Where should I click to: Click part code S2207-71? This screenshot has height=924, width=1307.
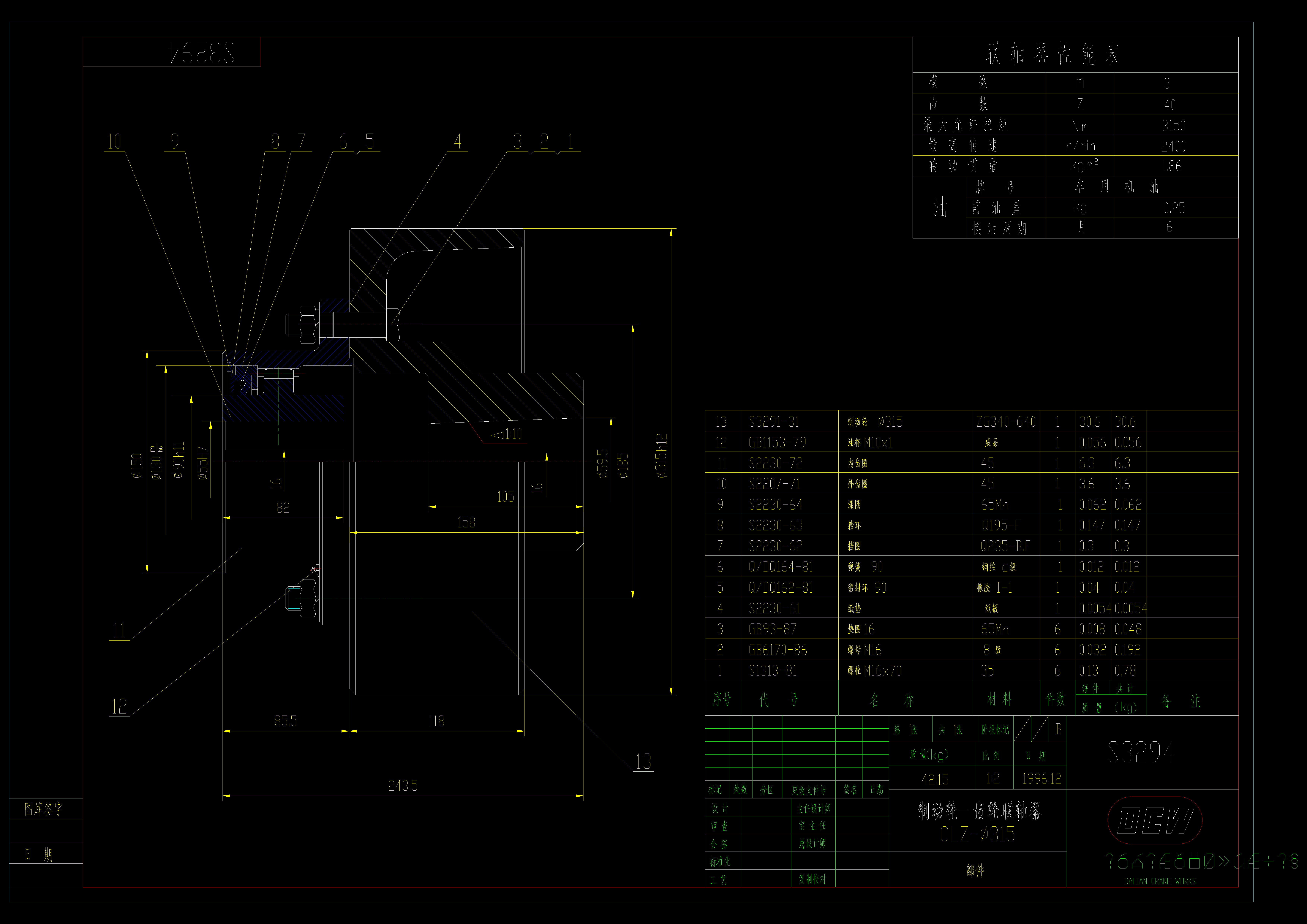[x=774, y=484]
